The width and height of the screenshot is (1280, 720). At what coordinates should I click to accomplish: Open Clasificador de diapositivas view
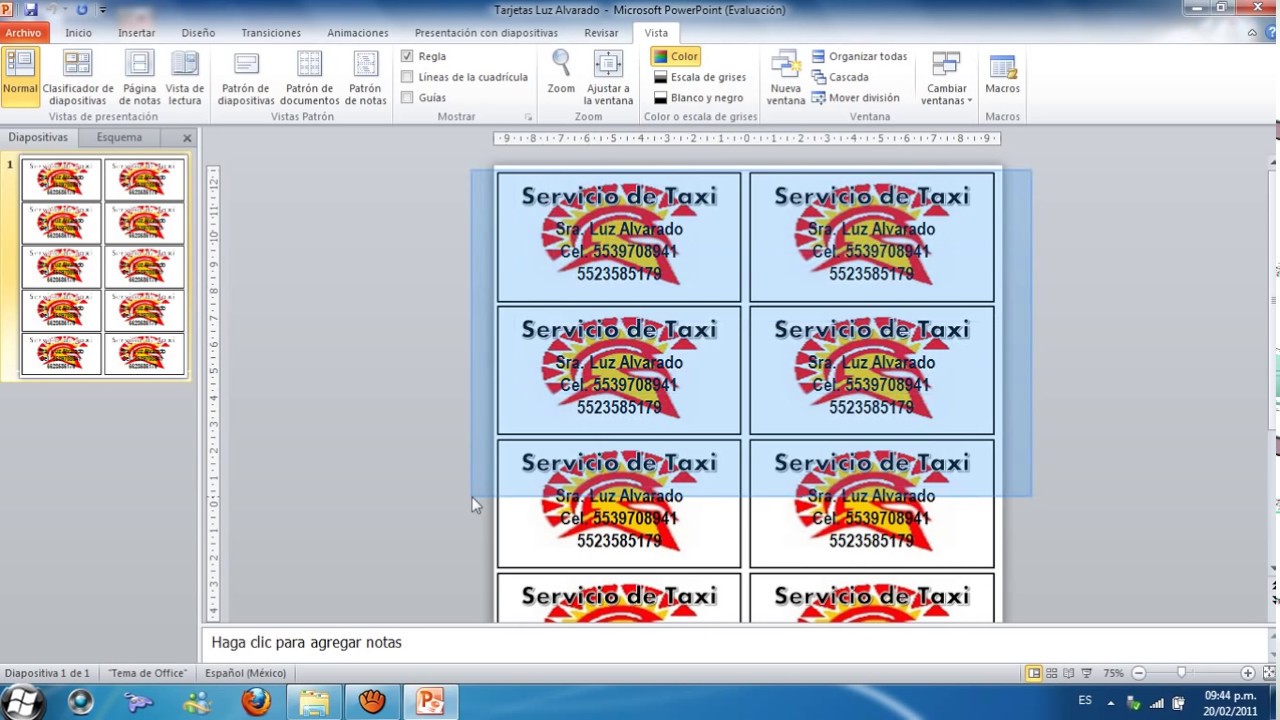[x=78, y=78]
